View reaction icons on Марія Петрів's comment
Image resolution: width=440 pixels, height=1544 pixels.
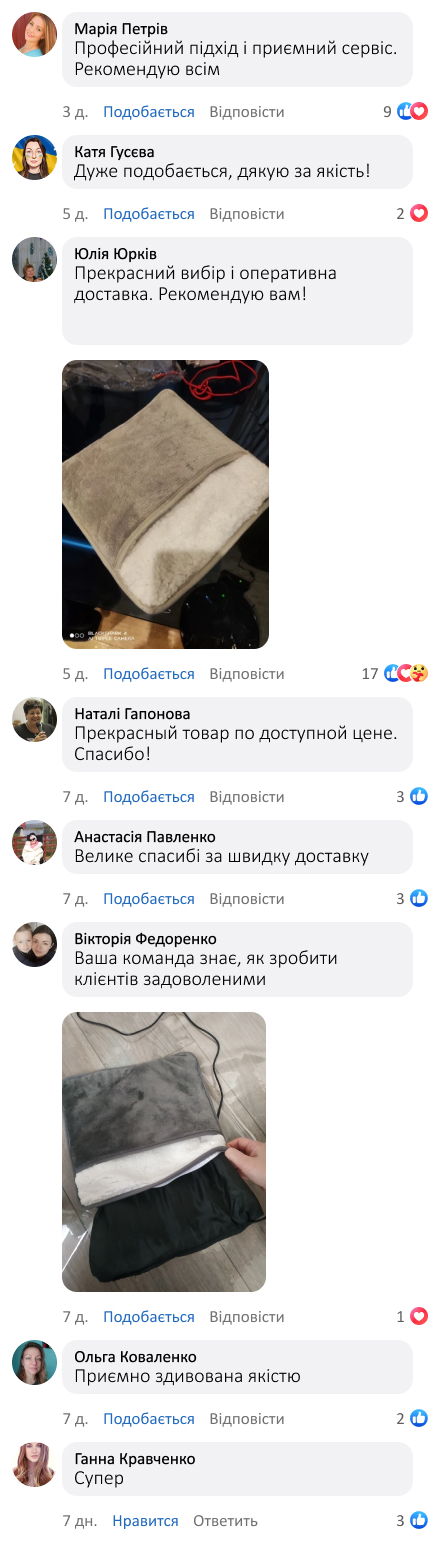pos(412,112)
